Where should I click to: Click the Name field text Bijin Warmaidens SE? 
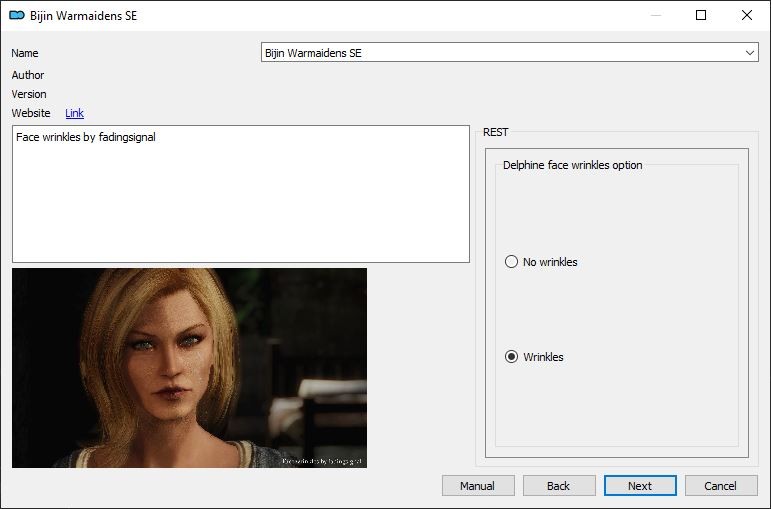(x=313, y=53)
